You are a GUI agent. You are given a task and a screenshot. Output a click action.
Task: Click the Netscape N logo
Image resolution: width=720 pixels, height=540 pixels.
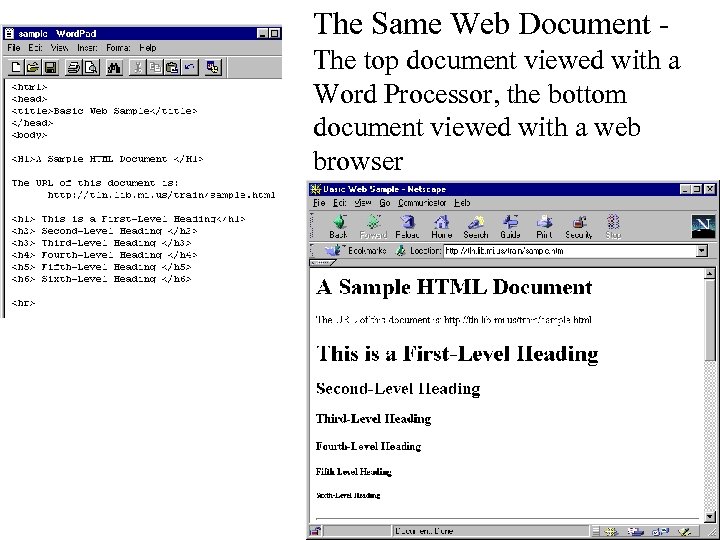click(703, 226)
